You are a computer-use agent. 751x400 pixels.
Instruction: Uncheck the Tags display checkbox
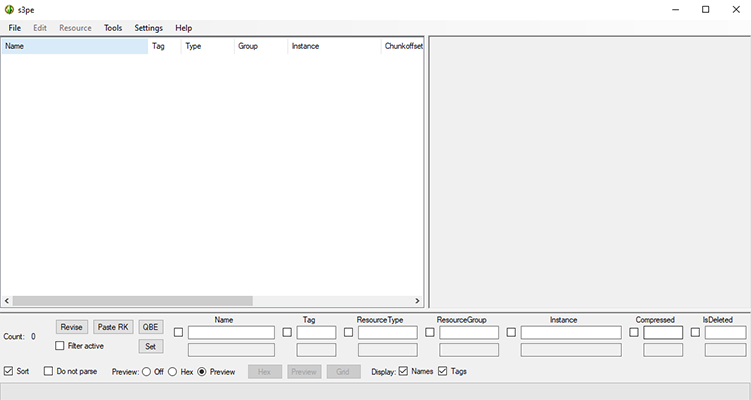[443, 371]
